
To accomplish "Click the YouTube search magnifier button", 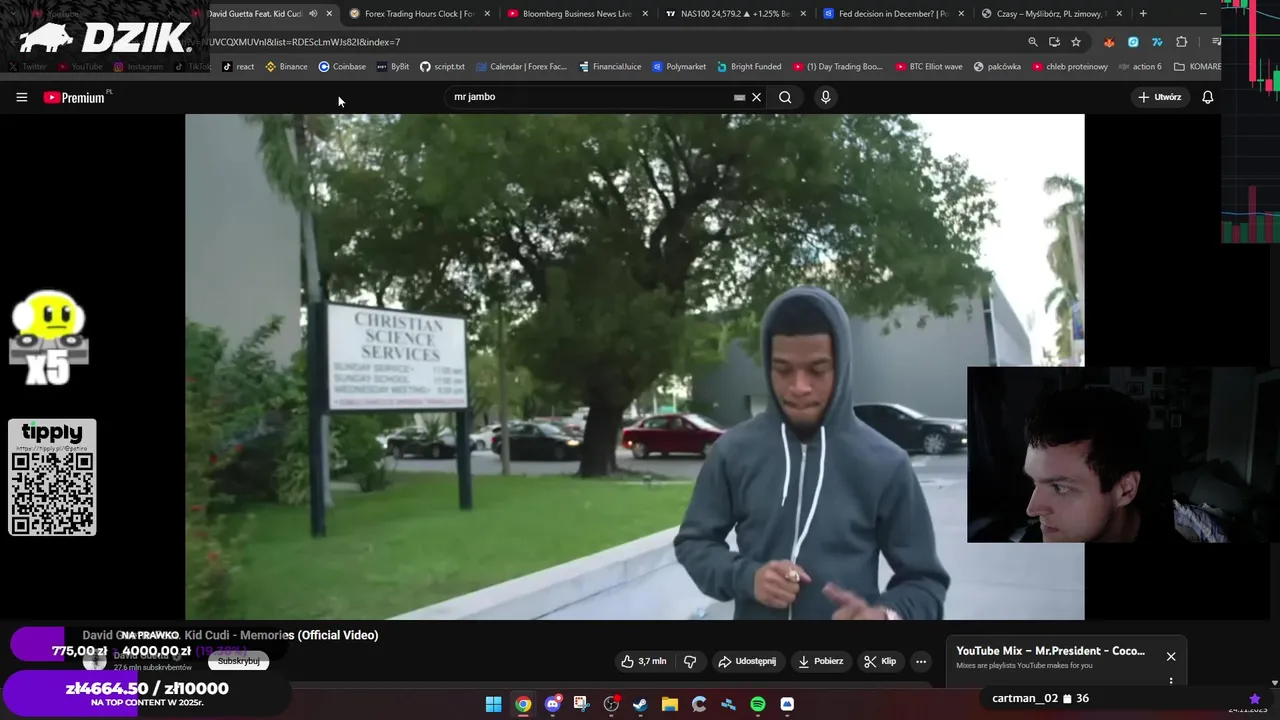I will tap(785, 97).
